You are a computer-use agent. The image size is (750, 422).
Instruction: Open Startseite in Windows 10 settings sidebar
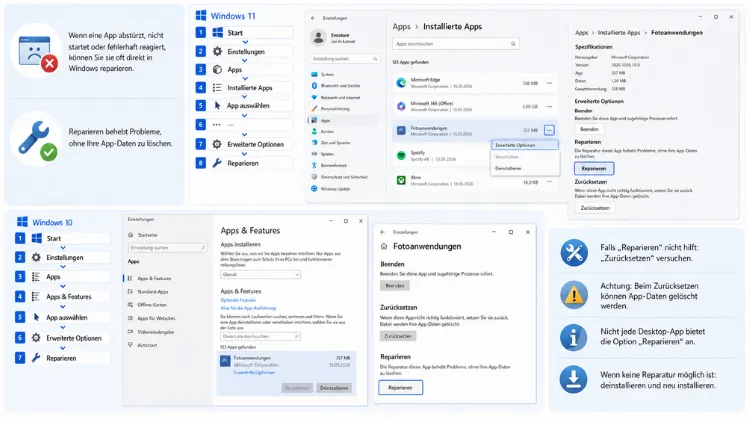pyautogui.click(x=143, y=235)
